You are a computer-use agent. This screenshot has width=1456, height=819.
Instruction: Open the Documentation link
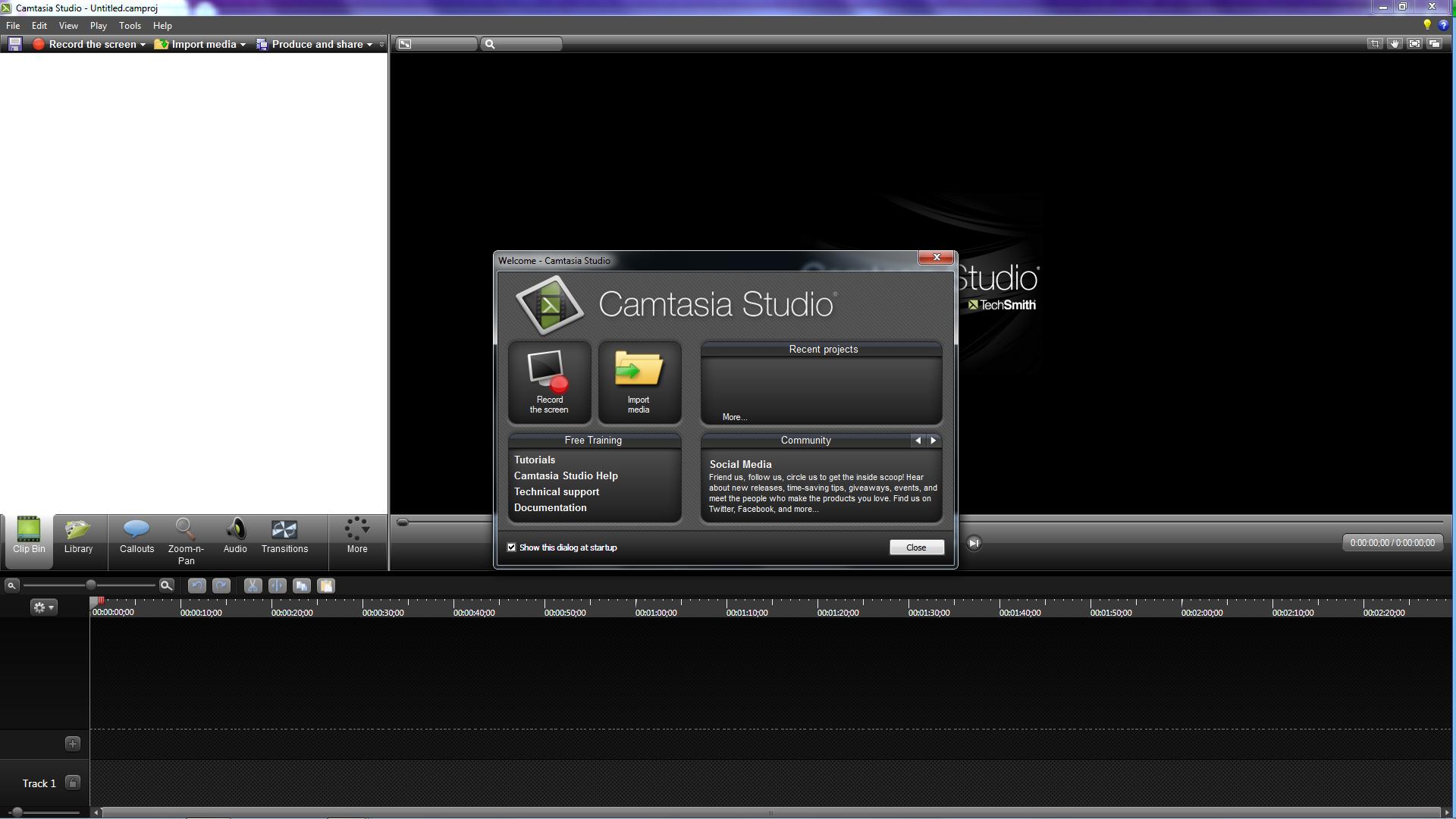click(550, 507)
